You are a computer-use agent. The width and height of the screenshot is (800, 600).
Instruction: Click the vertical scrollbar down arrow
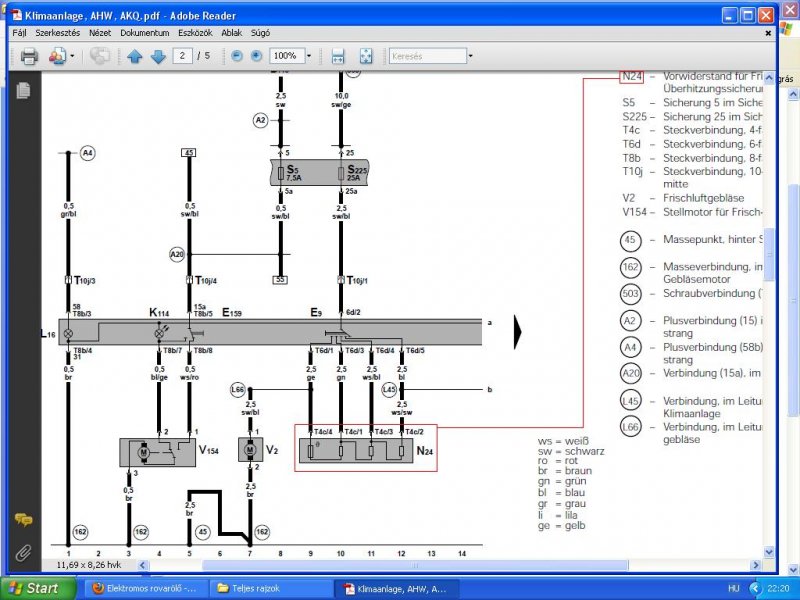[x=769, y=552]
